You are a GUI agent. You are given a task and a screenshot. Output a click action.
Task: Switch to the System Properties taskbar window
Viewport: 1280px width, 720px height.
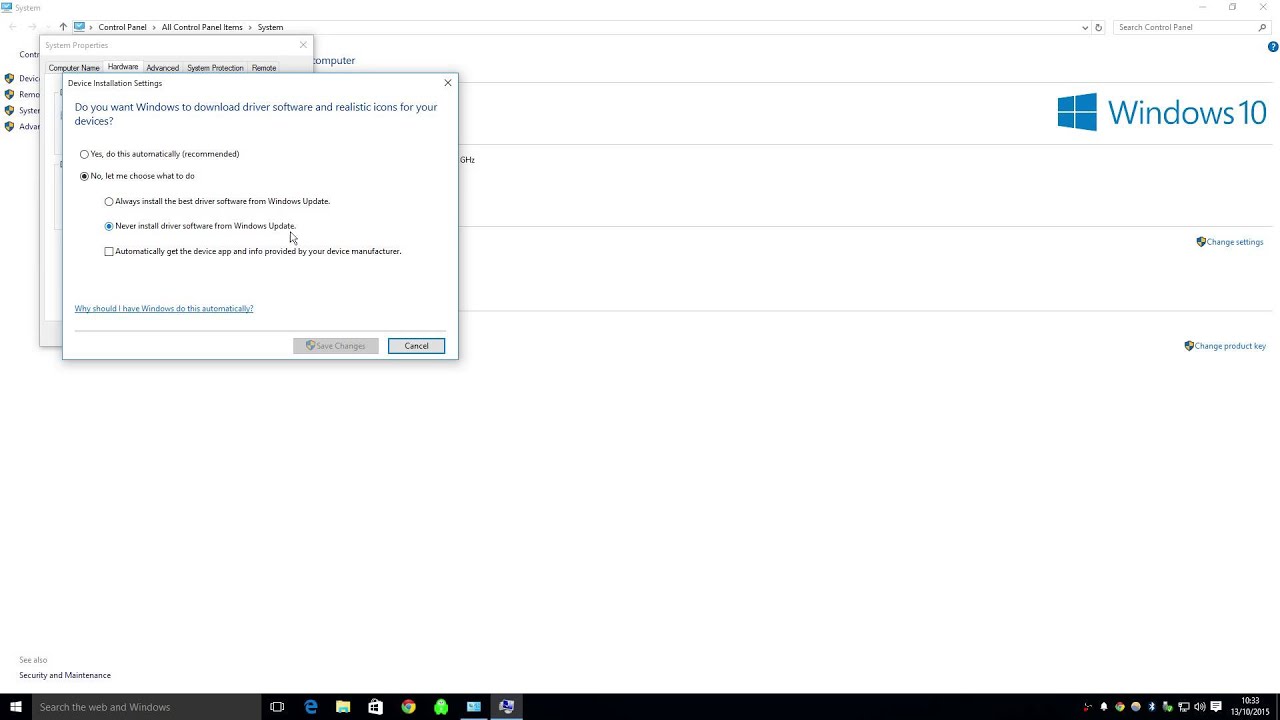click(506, 707)
